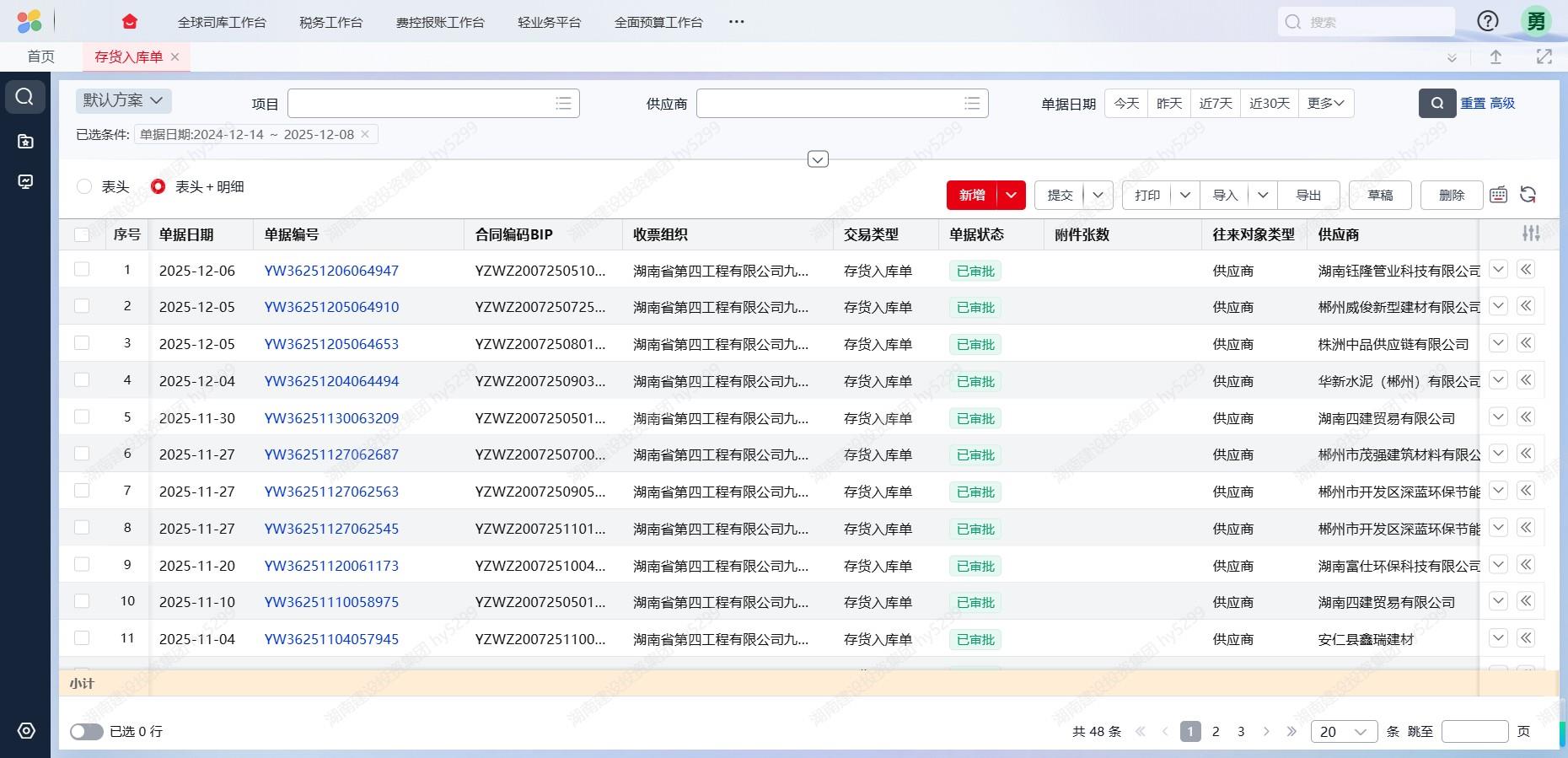Go to page 2 in pagination
The width and height of the screenshot is (1568, 758).
(x=1216, y=732)
